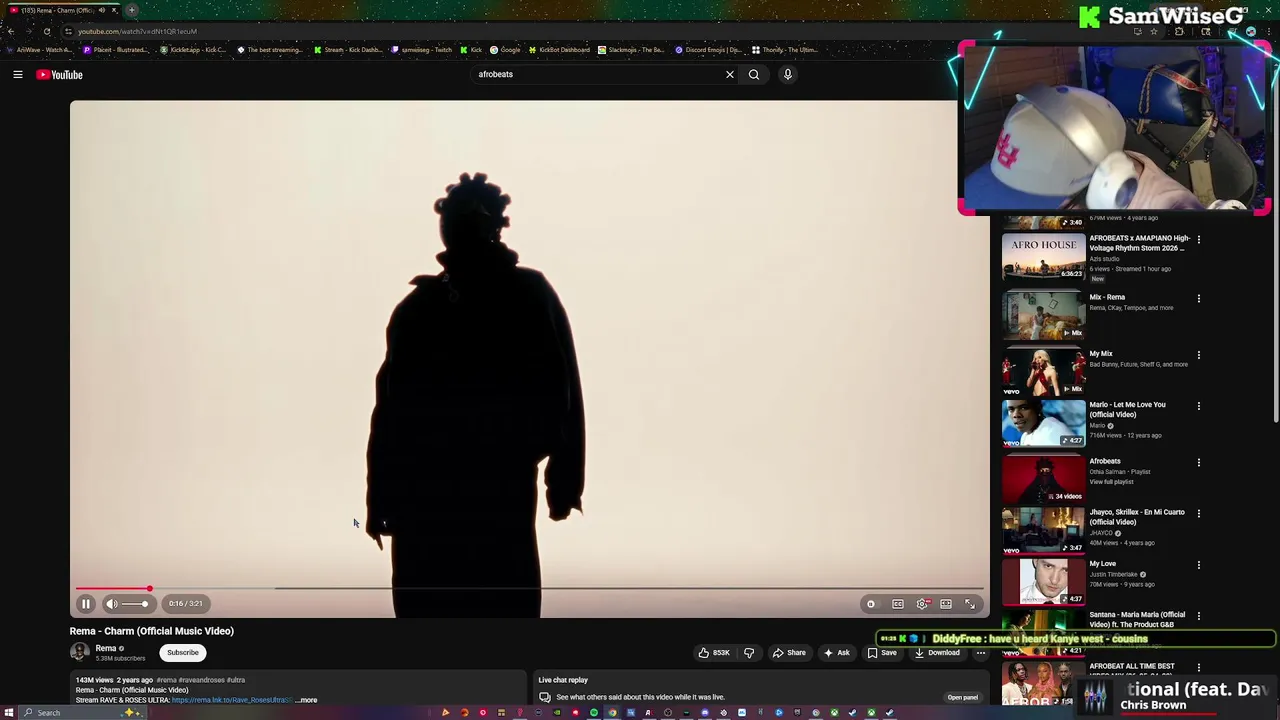Open Spotify from the taskbar
The image size is (1280, 720).
(x=594, y=713)
